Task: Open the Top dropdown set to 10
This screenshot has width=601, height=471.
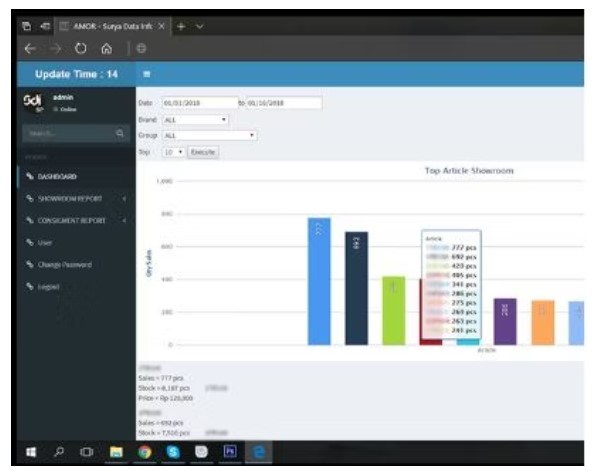Action: [x=173, y=152]
